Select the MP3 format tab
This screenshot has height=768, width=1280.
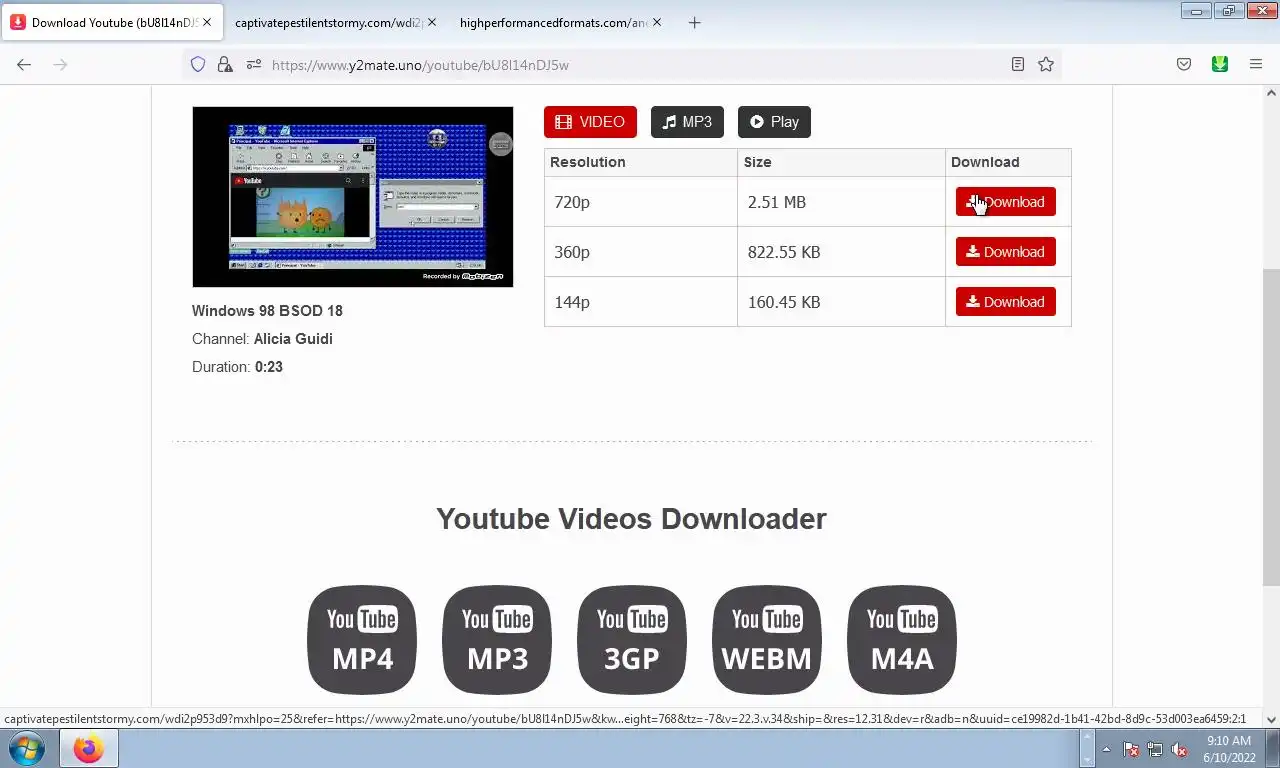click(687, 122)
